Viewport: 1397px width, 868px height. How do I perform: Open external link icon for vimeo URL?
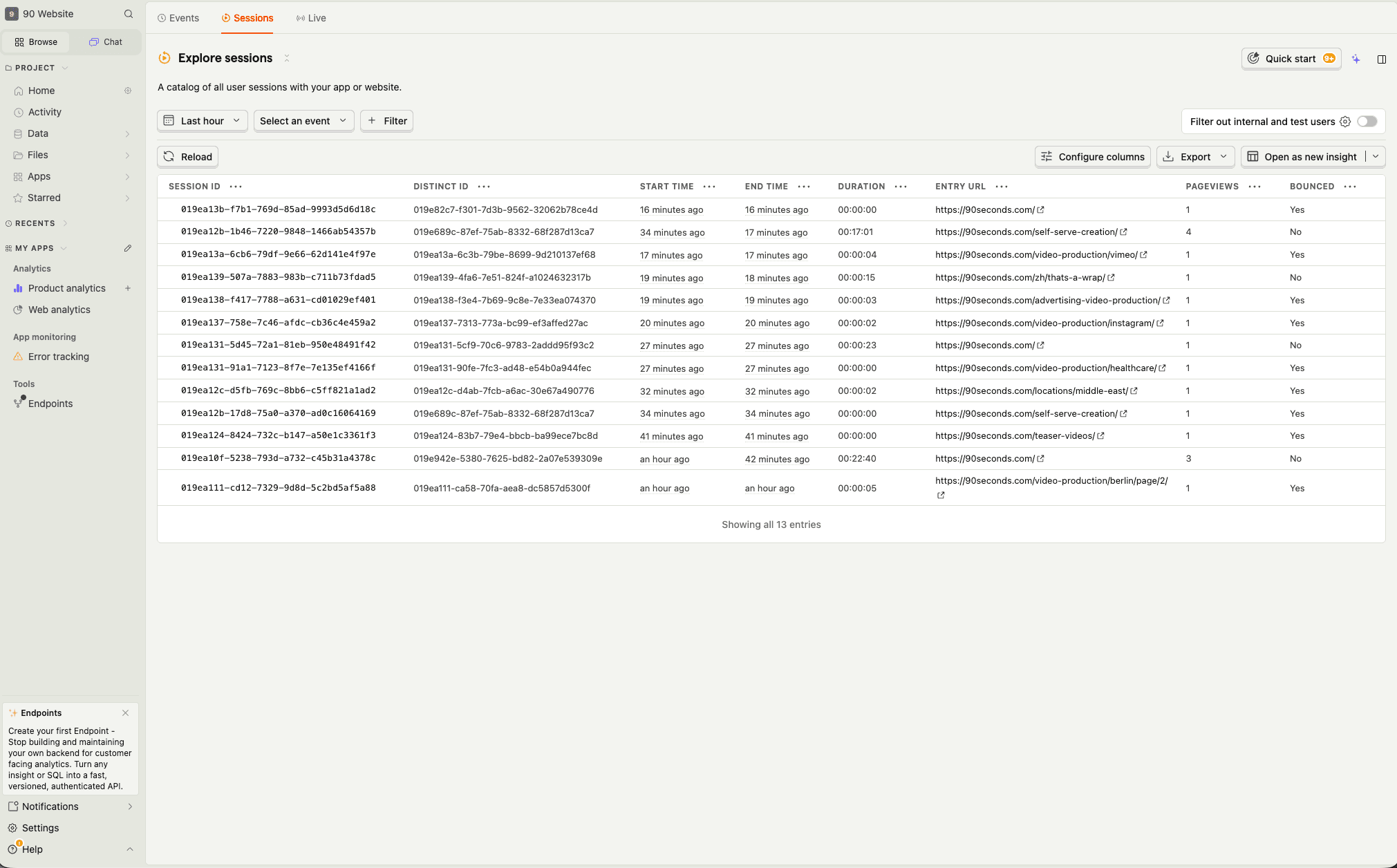tap(1143, 255)
